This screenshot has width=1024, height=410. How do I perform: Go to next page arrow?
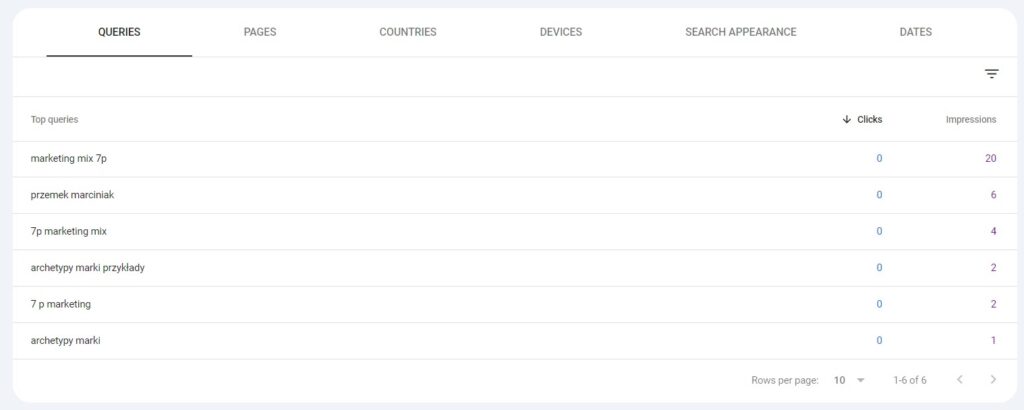tap(992, 380)
